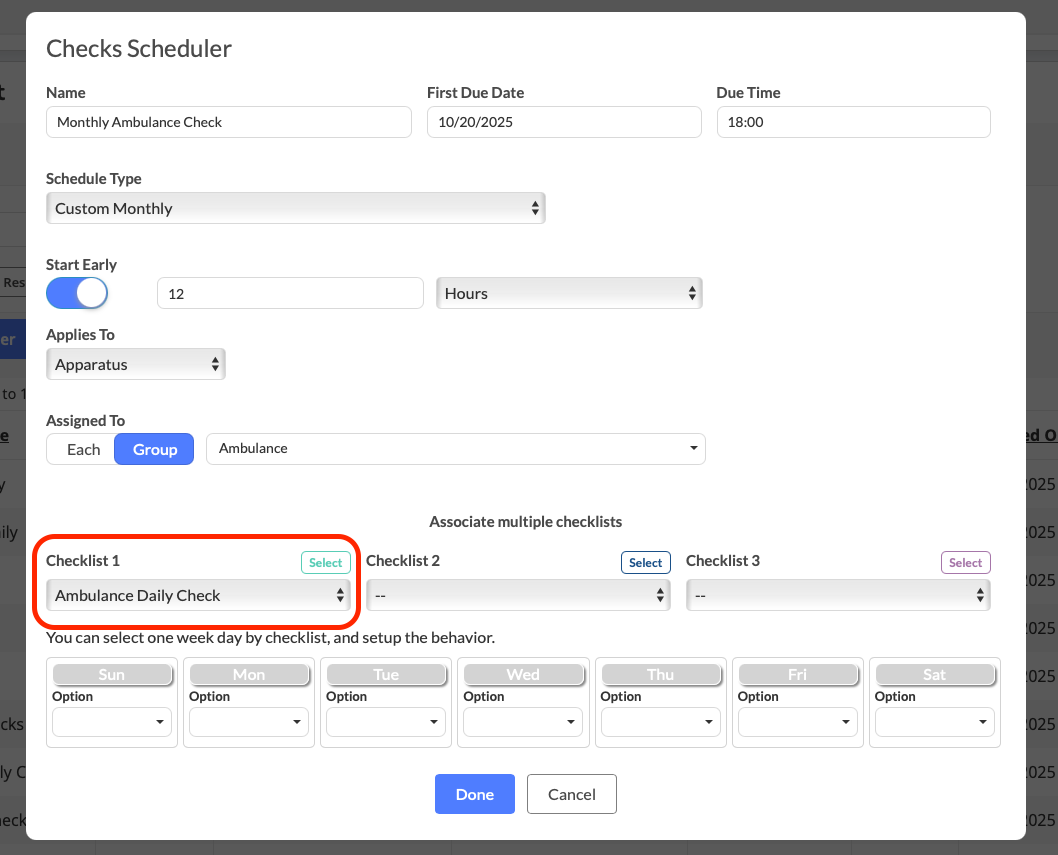Click the blue Select button for Checklist 2

(645, 562)
